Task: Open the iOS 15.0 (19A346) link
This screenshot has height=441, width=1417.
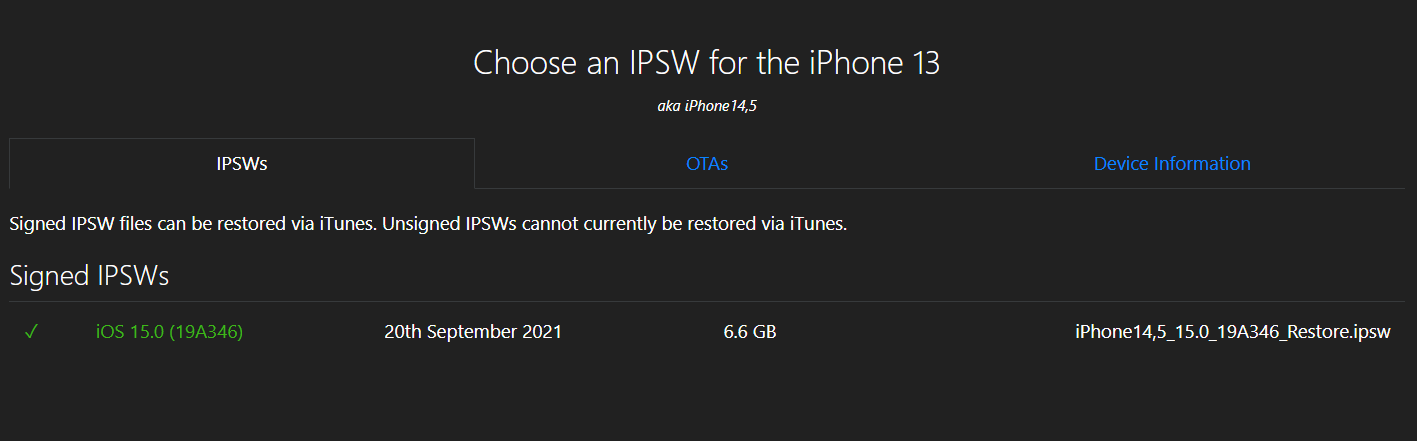Action: (169, 332)
